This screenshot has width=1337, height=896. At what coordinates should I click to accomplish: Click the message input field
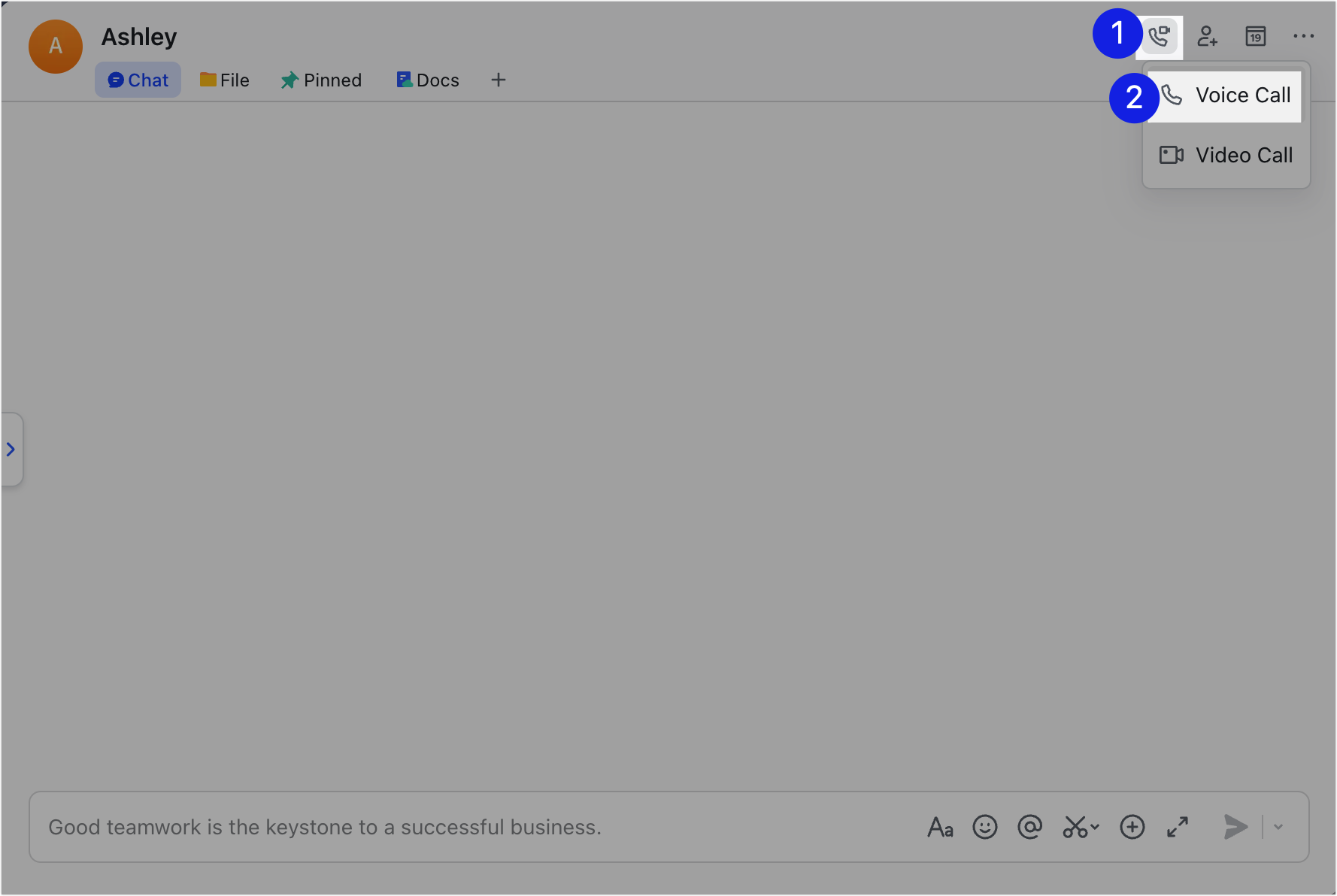coord(451,827)
